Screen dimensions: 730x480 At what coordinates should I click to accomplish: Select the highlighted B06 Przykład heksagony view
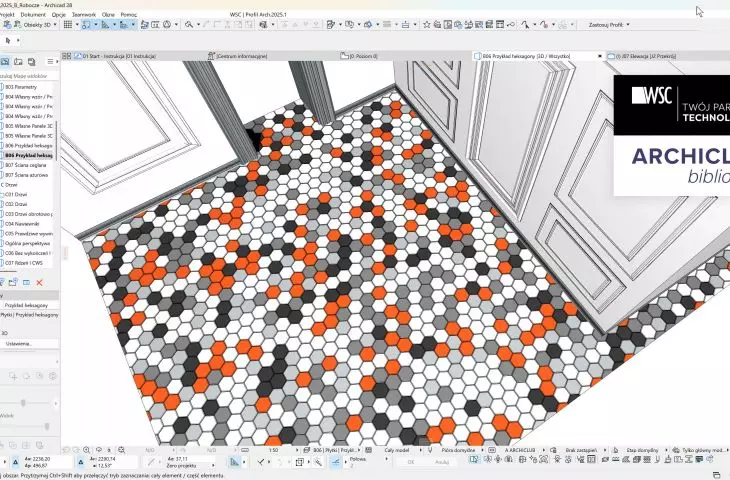[28, 155]
